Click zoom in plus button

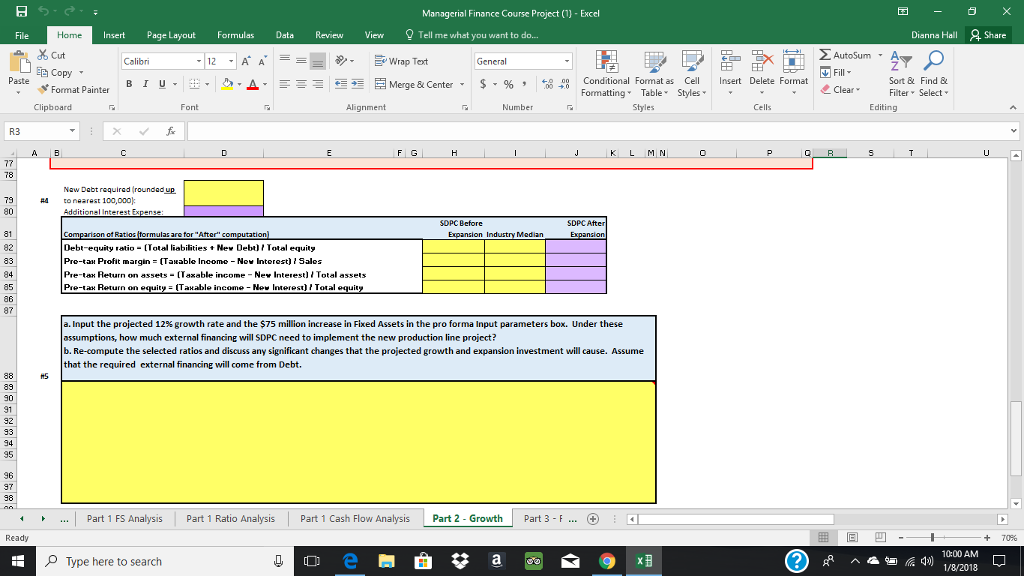(987, 537)
